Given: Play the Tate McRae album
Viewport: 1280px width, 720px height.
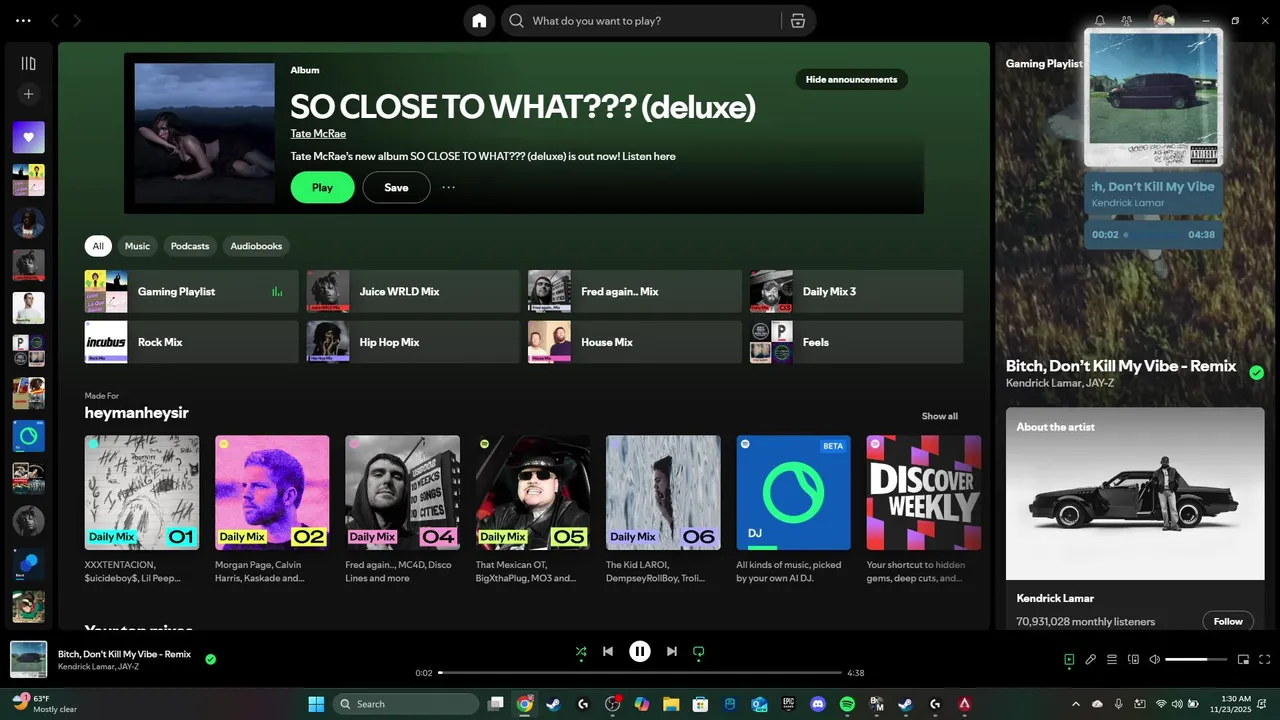Looking at the screenshot, I should pyautogui.click(x=322, y=187).
